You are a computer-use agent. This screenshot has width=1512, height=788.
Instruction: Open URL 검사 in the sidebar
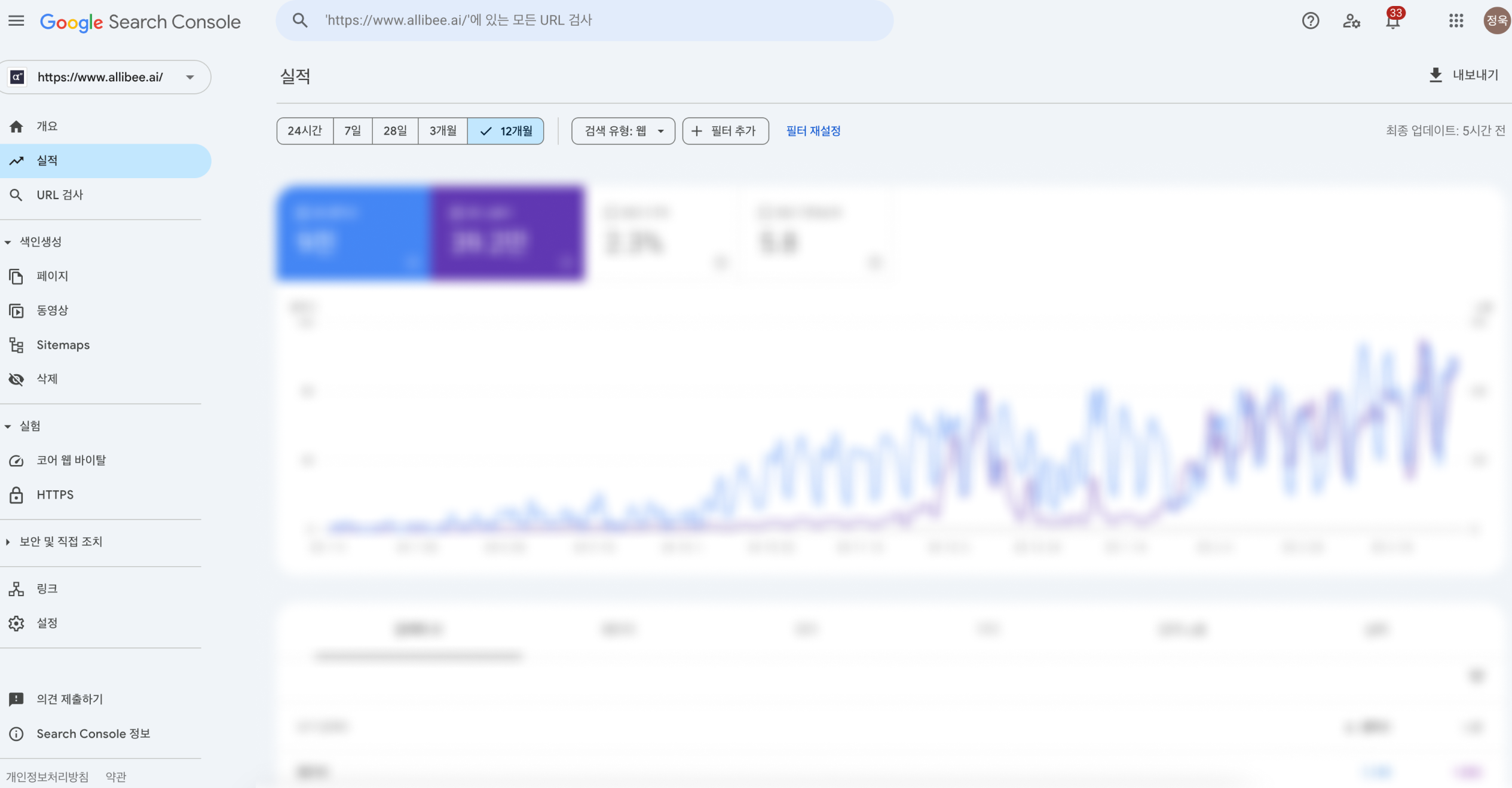[x=59, y=194]
